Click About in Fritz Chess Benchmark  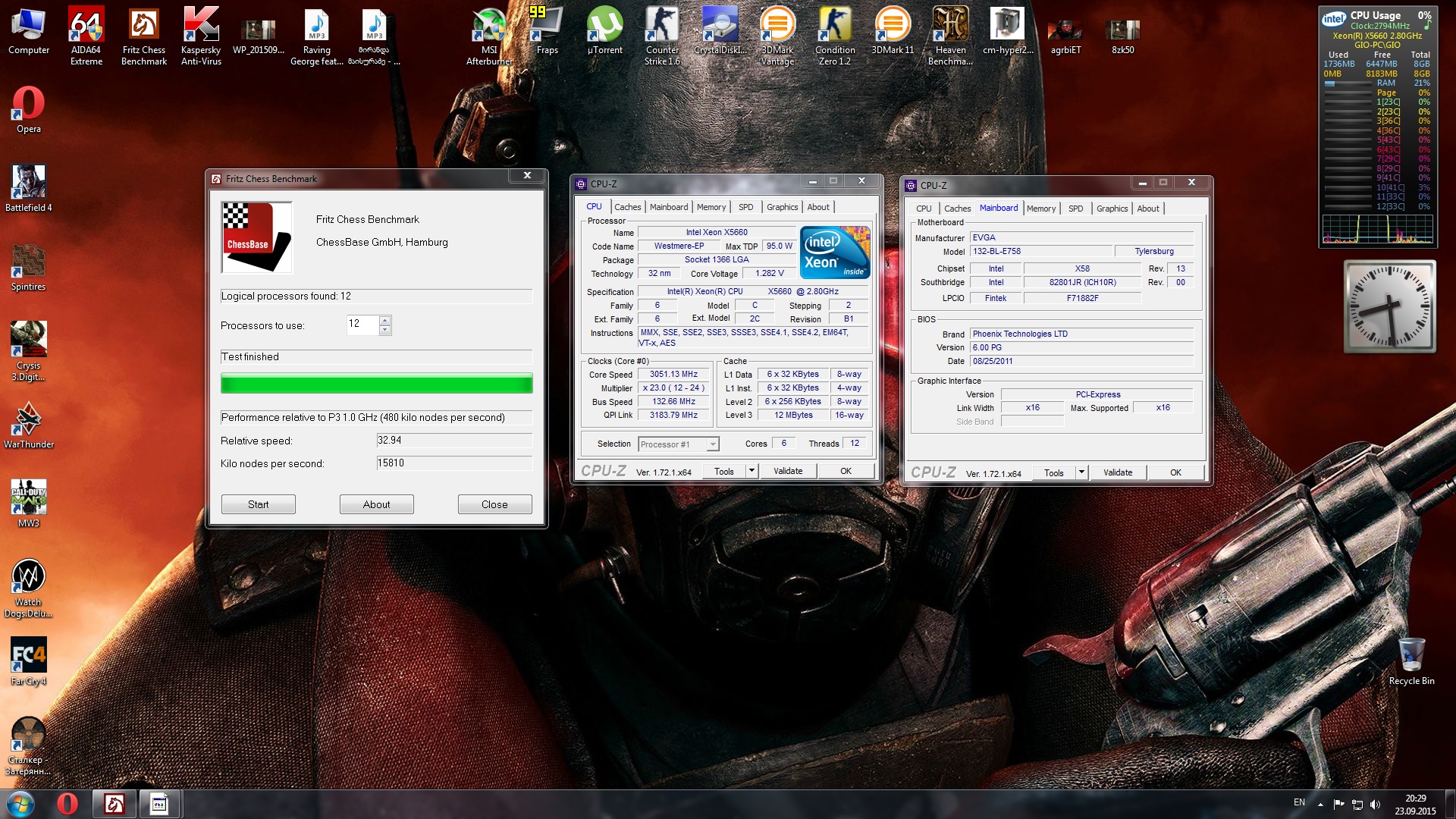pyautogui.click(x=377, y=504)
